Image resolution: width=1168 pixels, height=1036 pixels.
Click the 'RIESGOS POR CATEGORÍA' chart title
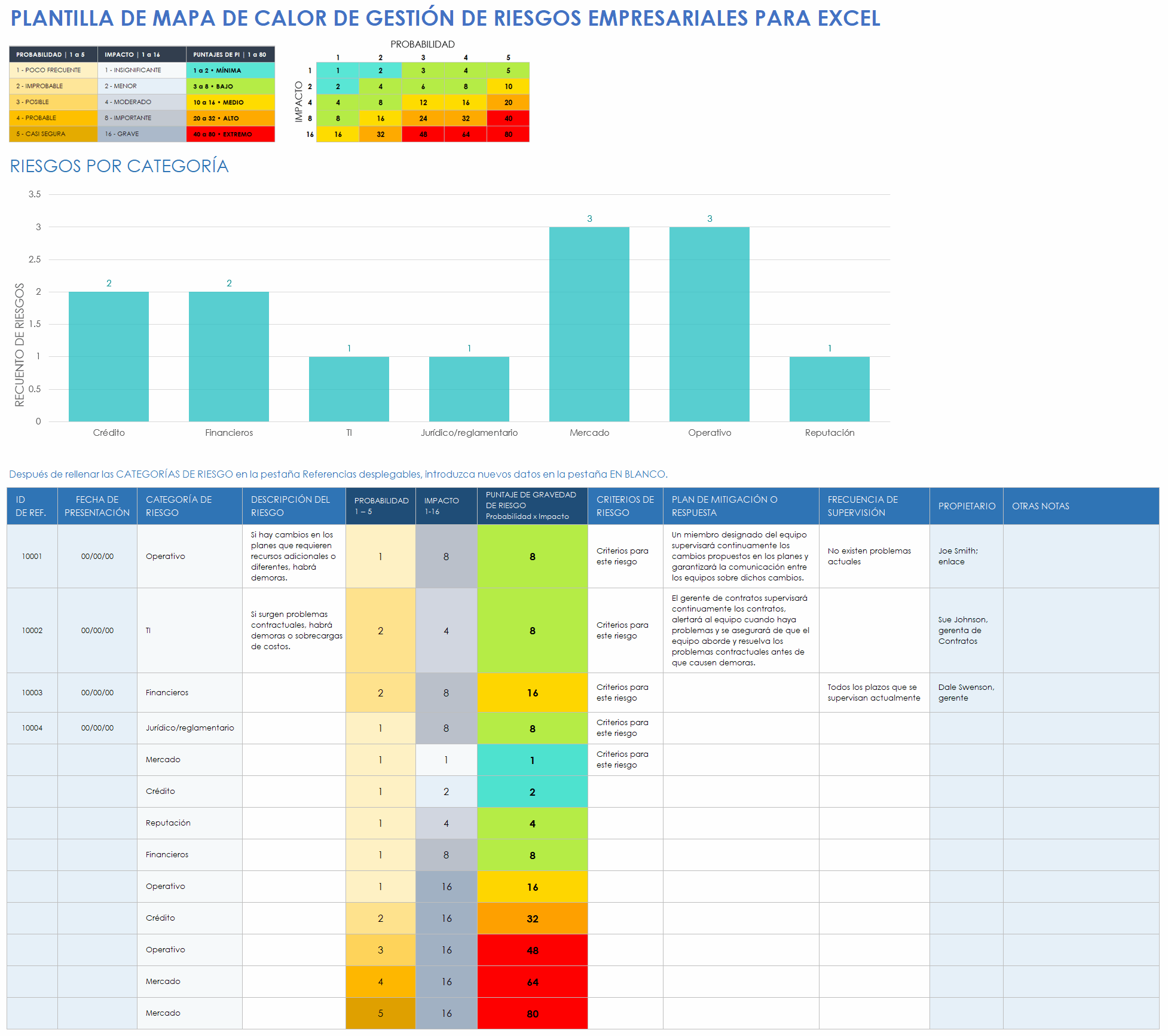[120, 166]
